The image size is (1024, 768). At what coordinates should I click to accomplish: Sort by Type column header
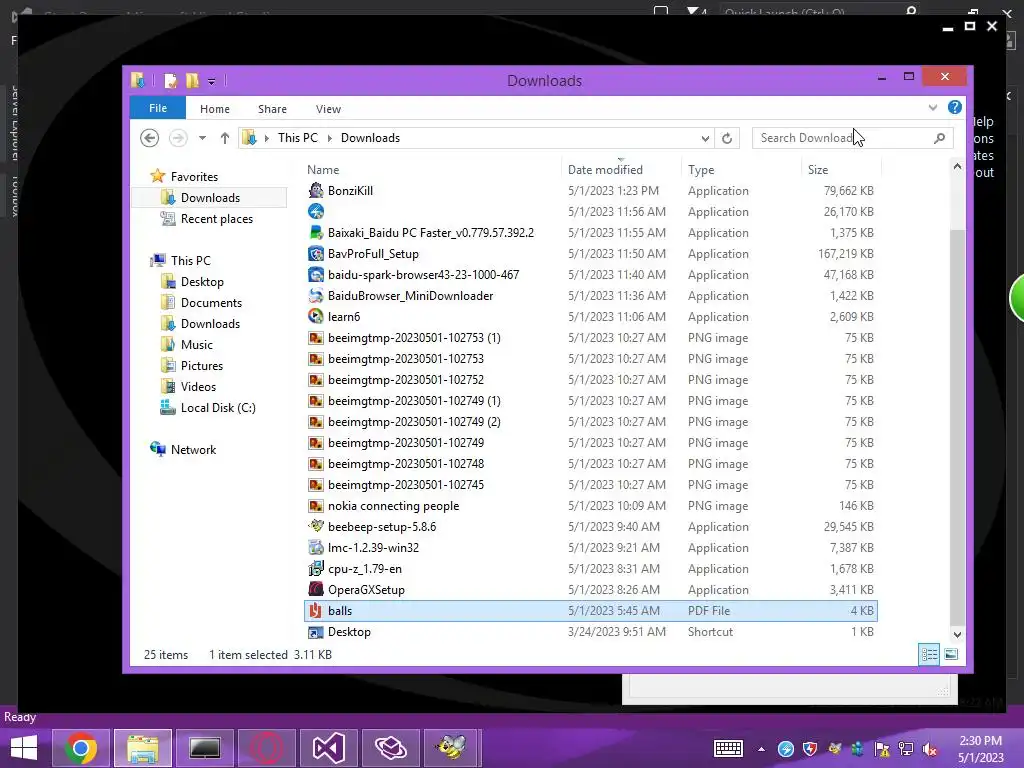point(701,170)
